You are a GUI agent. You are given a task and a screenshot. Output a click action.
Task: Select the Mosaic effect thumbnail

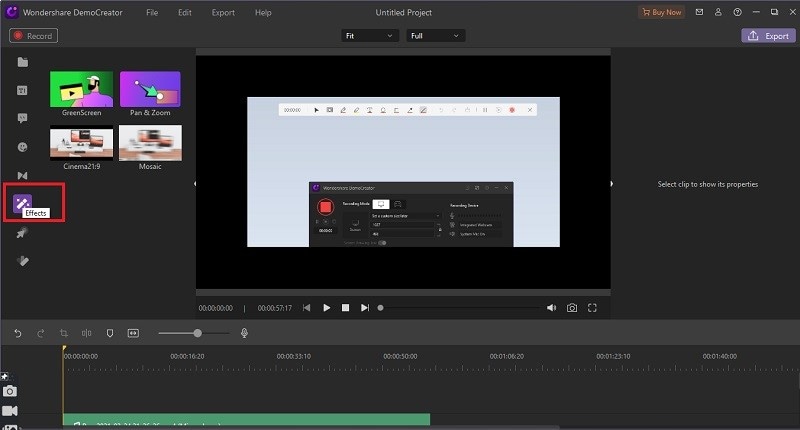click(x=150, y=143)
